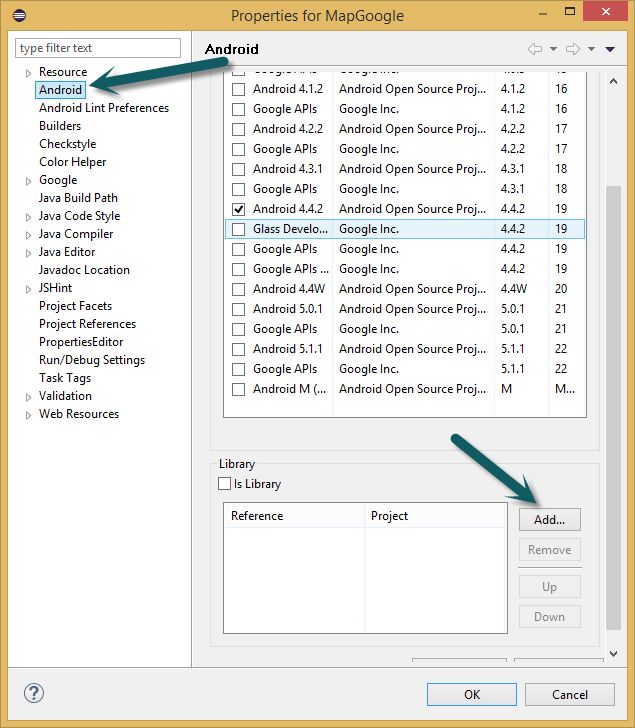Click the help question mark icon
635x728 pixels.
tap(34, 693)
